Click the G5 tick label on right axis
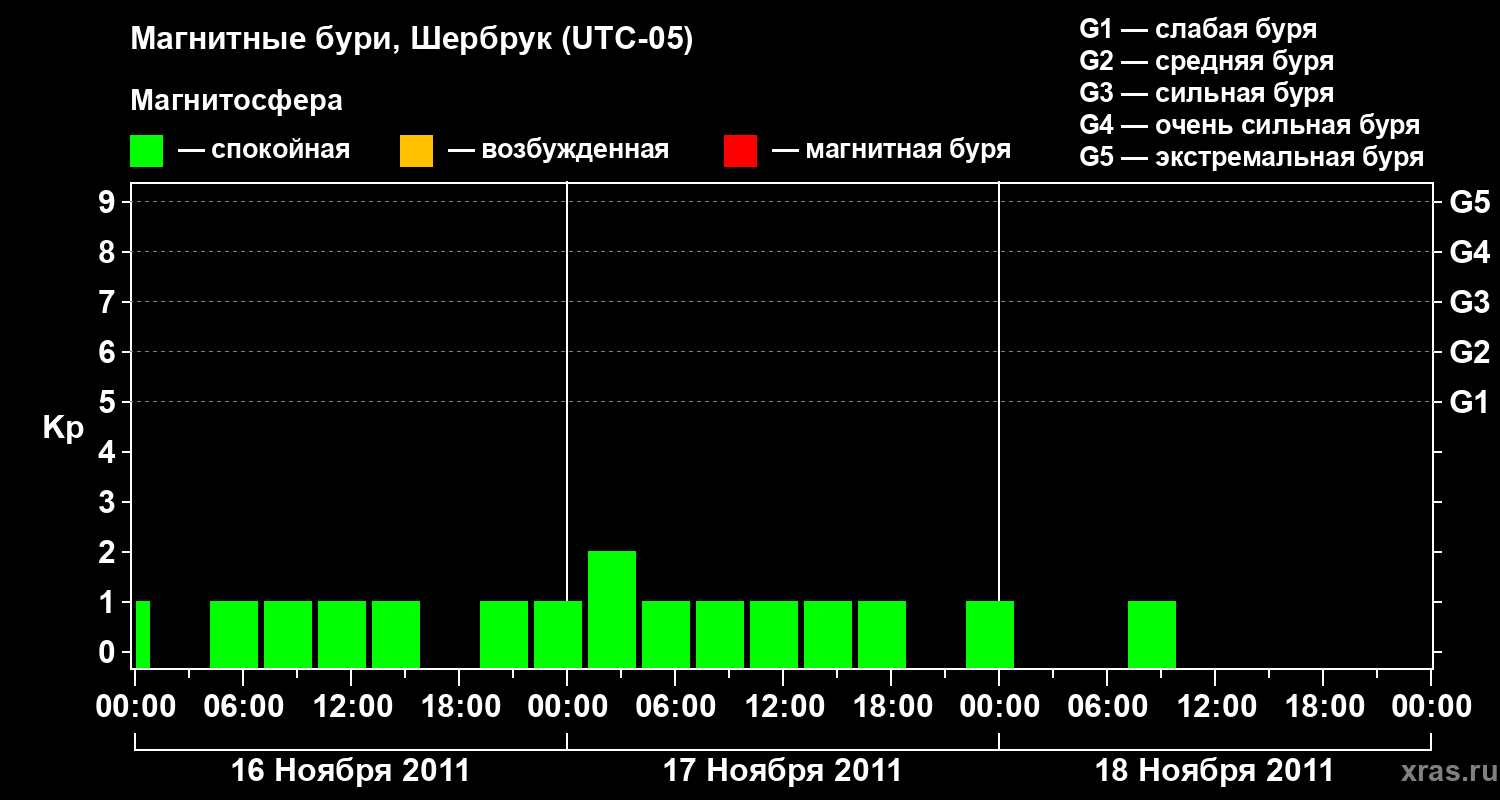The height and width of the screenshot is (800, 1500). point(1470,203)
